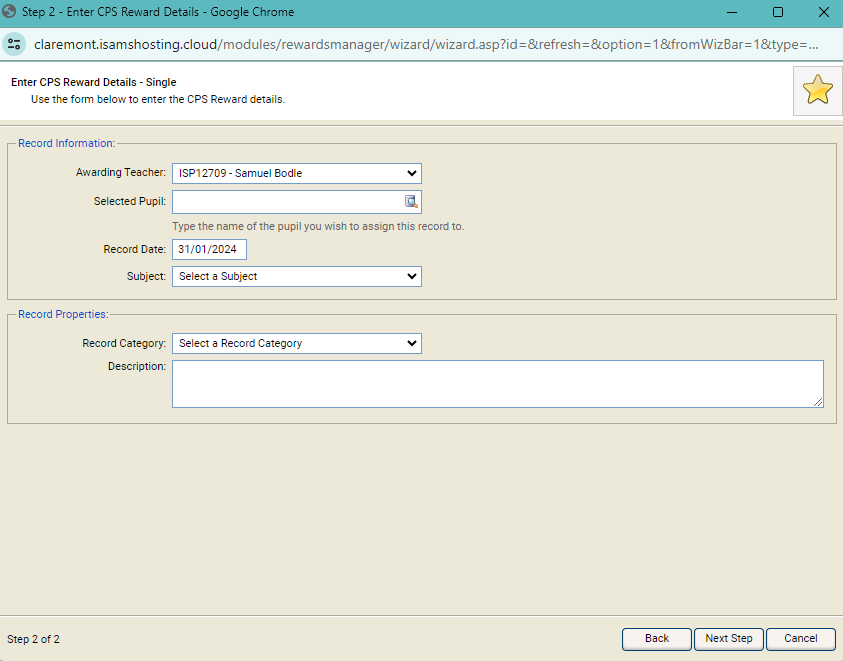Click the 'Selected Pupil:' label

[130, 201]
